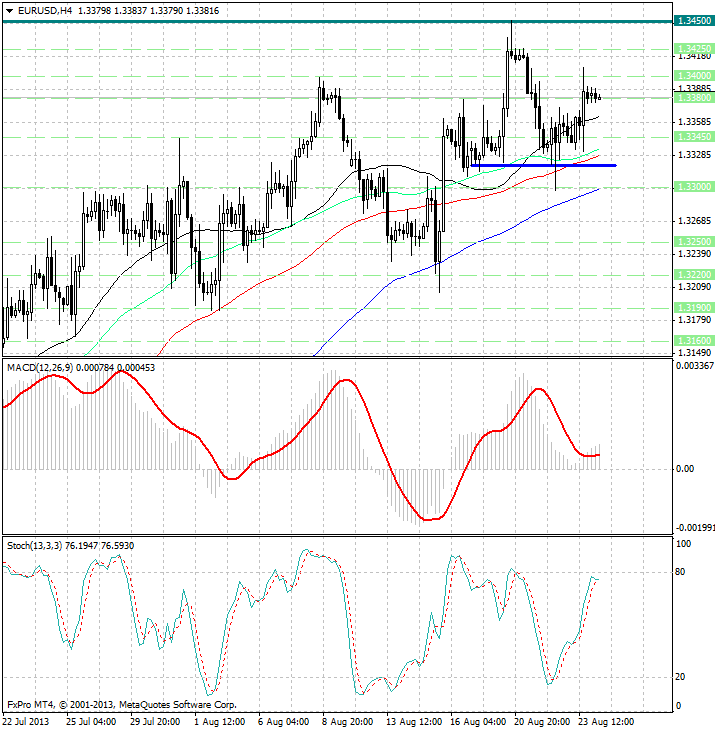Click the 0.00 level on the MACD scale
The image size is (715, 730).
(683, 468)
